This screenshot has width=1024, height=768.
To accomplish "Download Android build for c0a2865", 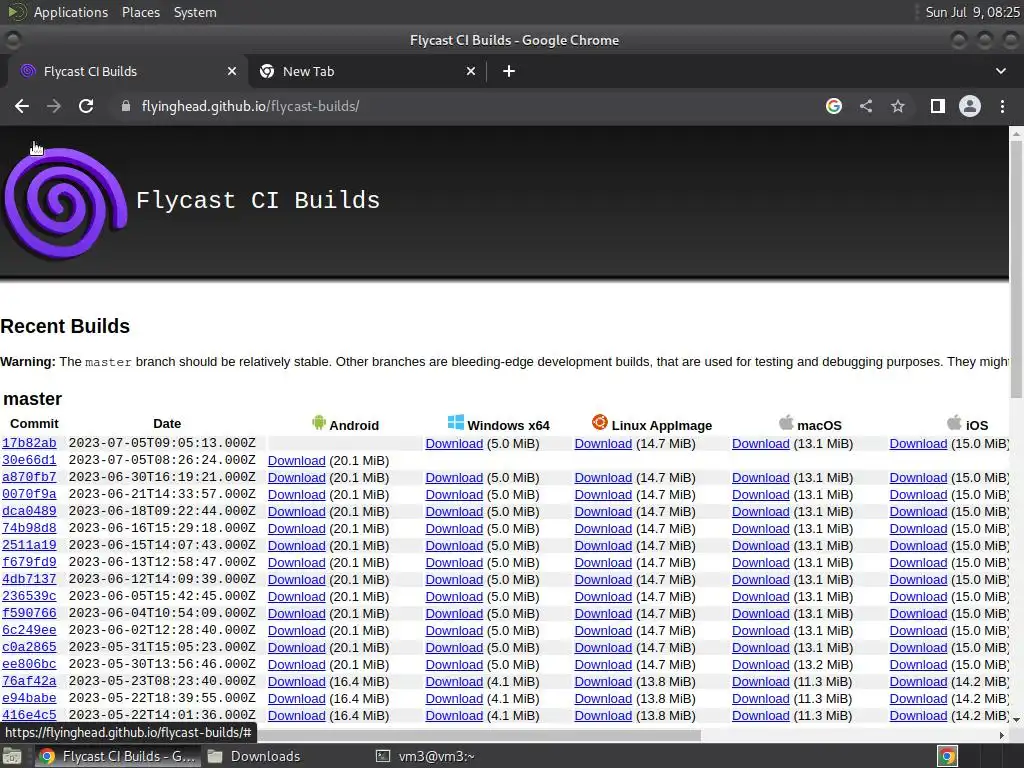I will (x=296, y=647).
